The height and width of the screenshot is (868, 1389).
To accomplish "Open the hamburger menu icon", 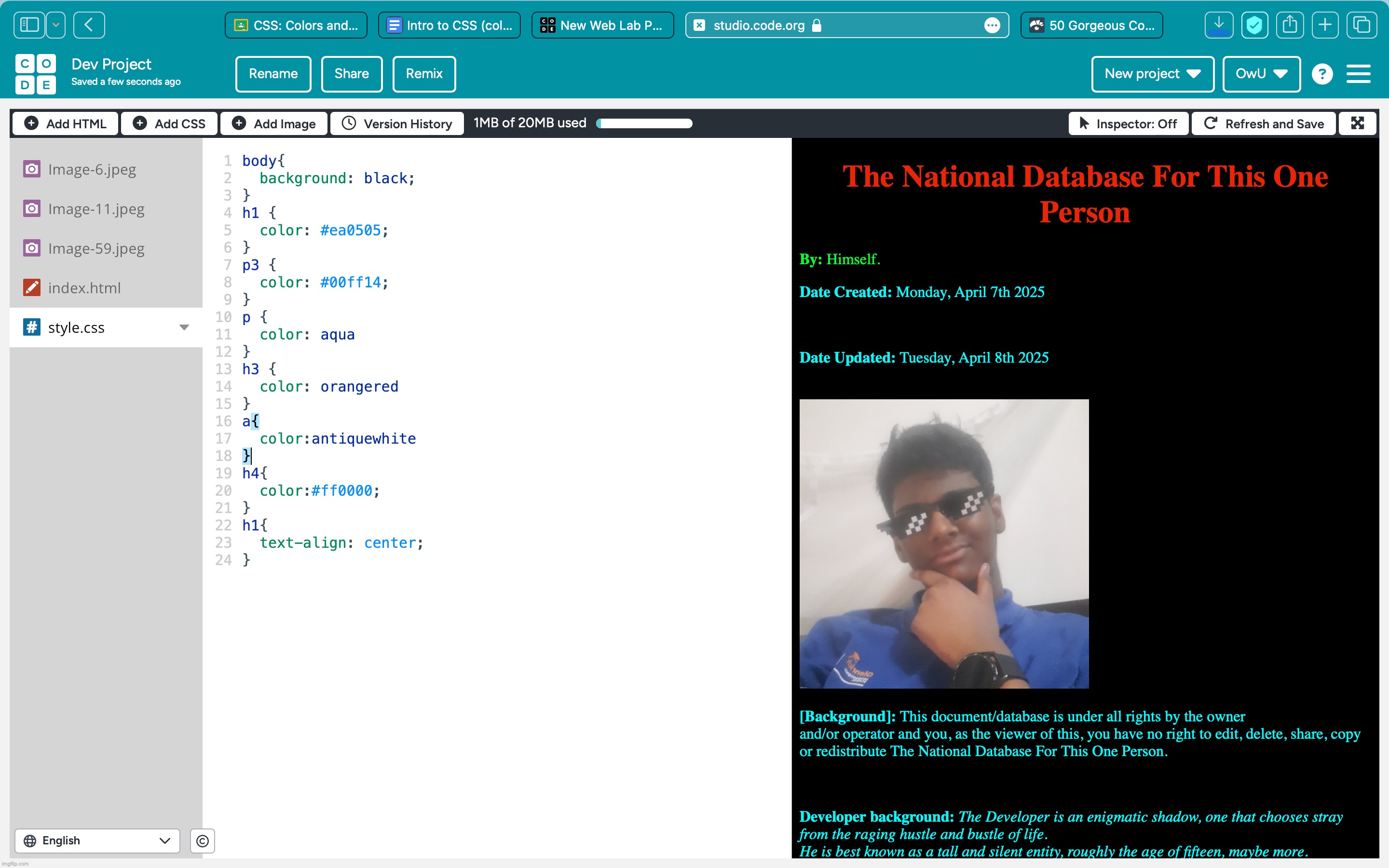I will point(1358,74).
